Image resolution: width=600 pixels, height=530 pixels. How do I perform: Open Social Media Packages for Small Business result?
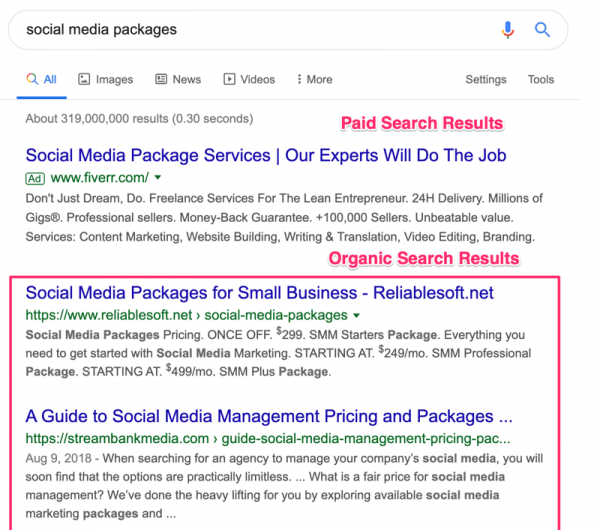click(x=259, y=293)
